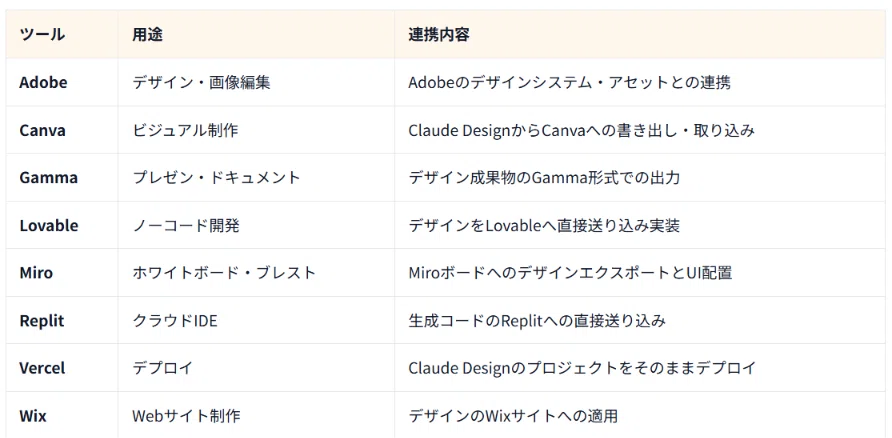Click the ツール column header
The height and width of the screenshot is (438, 892).
click(x=62, y=35)
